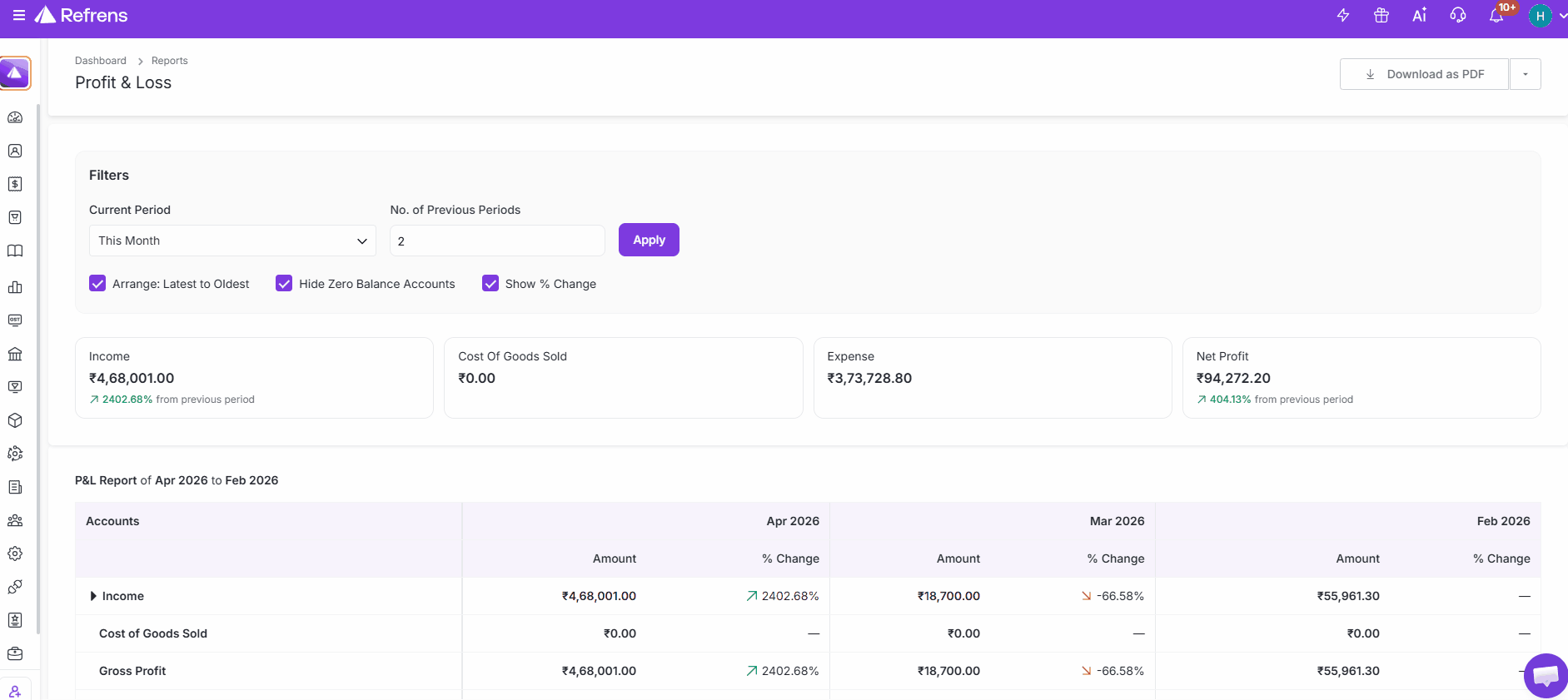This screenshot has height=700, width=1568.
Task: Open the Current Period dropdown
Action: [x=232, y=241]
